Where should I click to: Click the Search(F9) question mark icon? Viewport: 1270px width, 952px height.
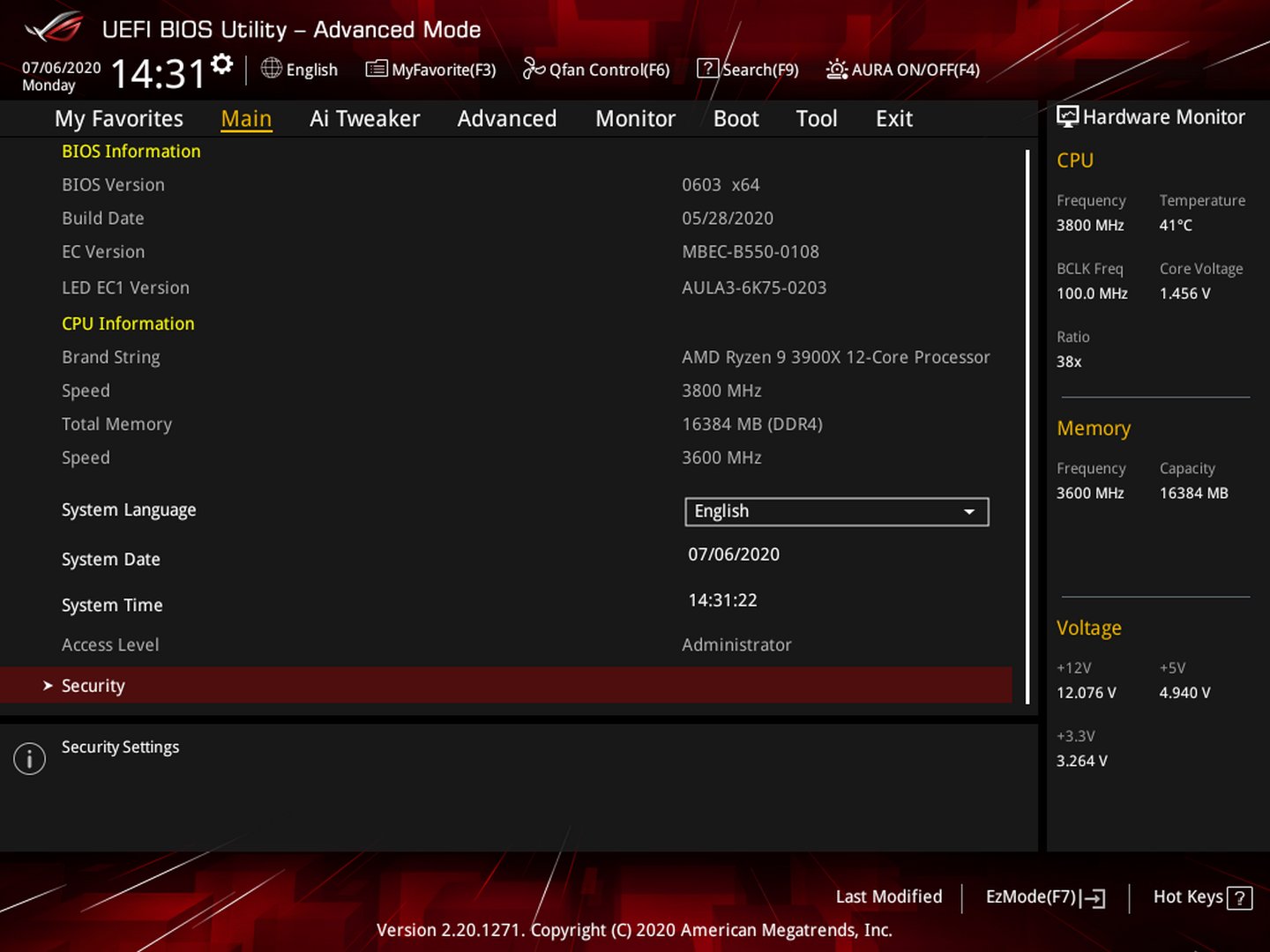708,69
